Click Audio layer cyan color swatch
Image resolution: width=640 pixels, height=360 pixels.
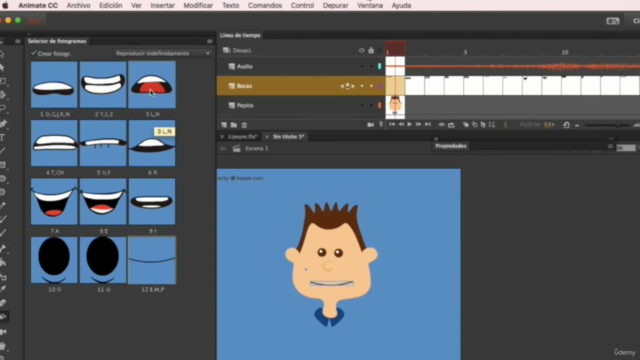(380, 67)
